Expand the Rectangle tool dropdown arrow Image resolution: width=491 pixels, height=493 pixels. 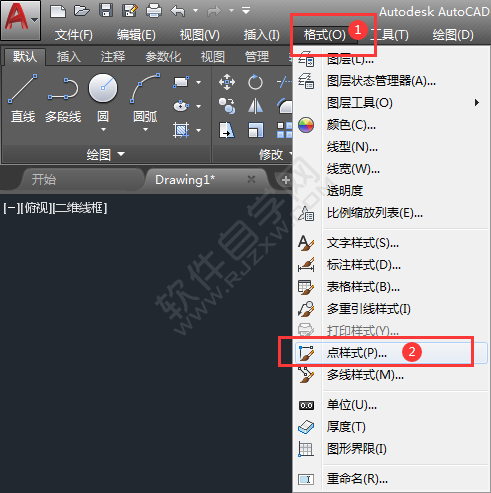tap(198, 82)
